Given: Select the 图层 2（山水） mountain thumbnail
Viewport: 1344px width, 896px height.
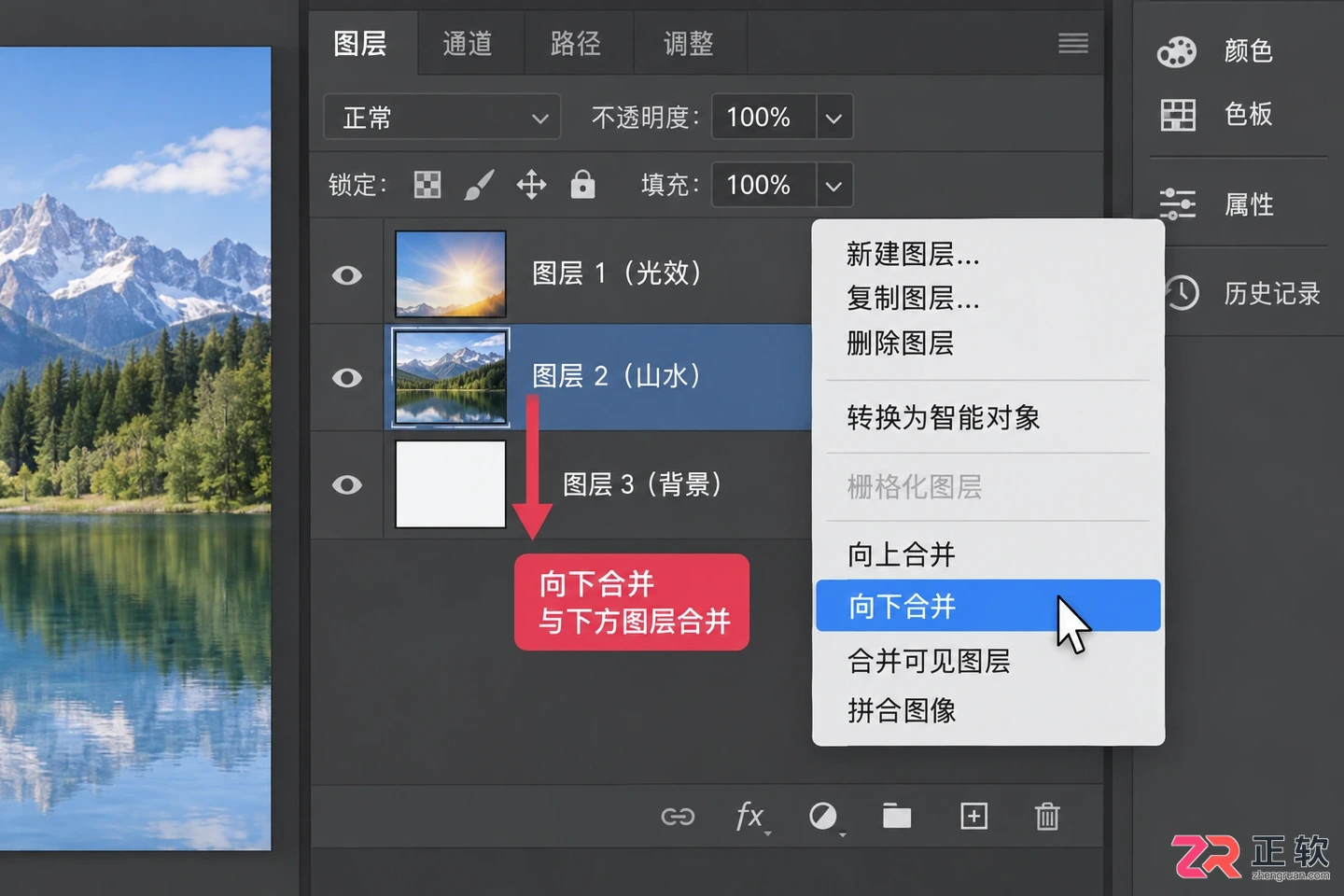Looking at the screenshot, I should [451, 378].
